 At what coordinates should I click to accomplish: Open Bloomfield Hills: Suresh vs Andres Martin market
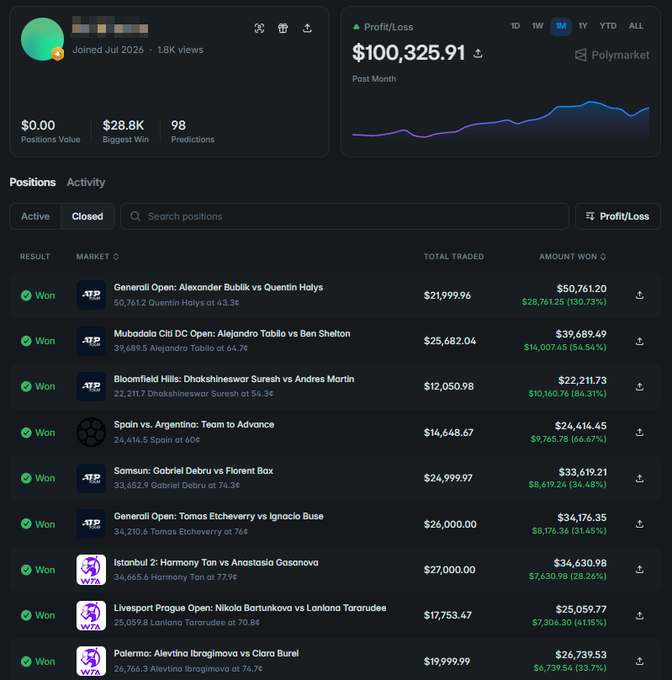234,379
